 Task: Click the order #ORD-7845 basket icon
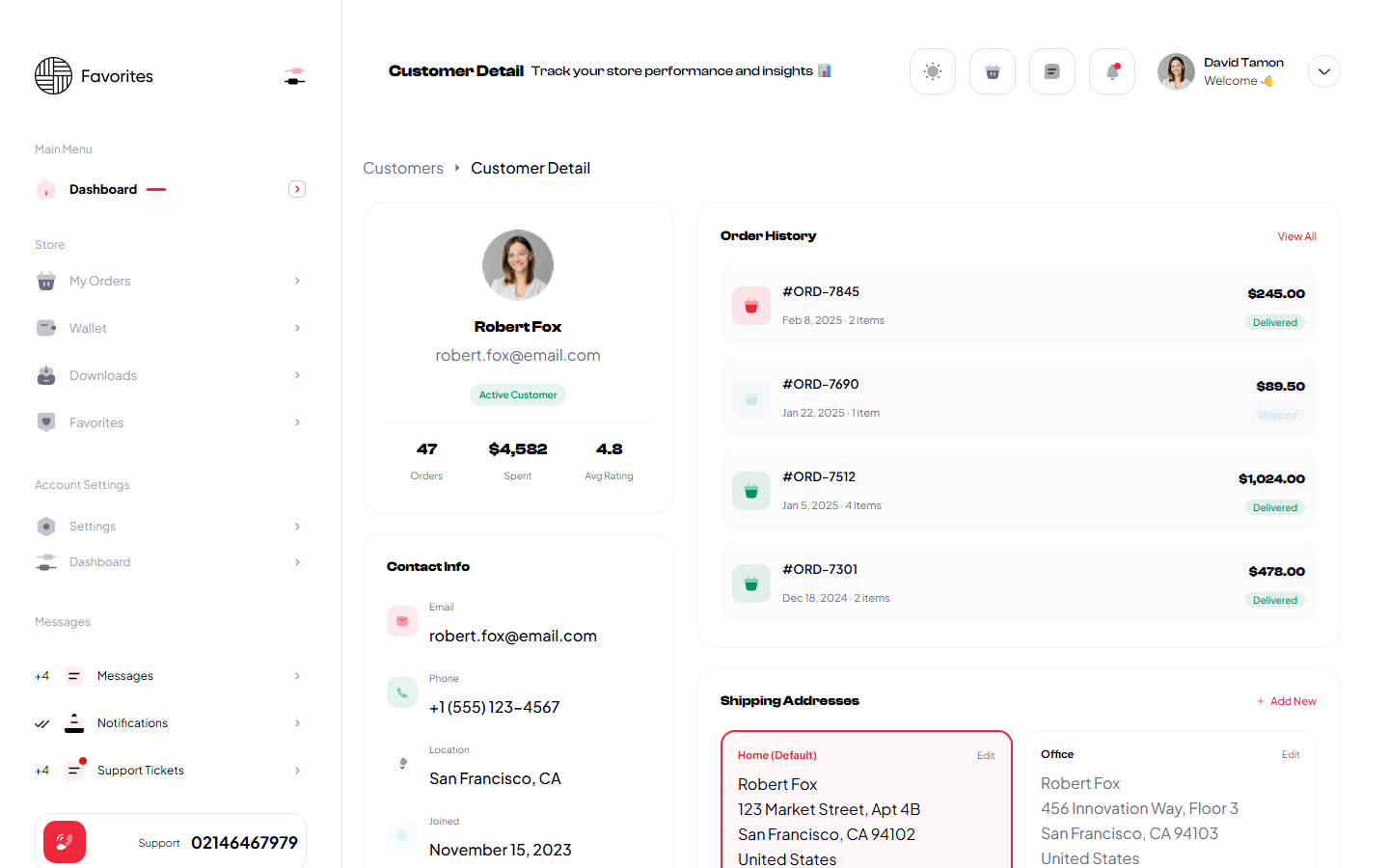[750, 306]
